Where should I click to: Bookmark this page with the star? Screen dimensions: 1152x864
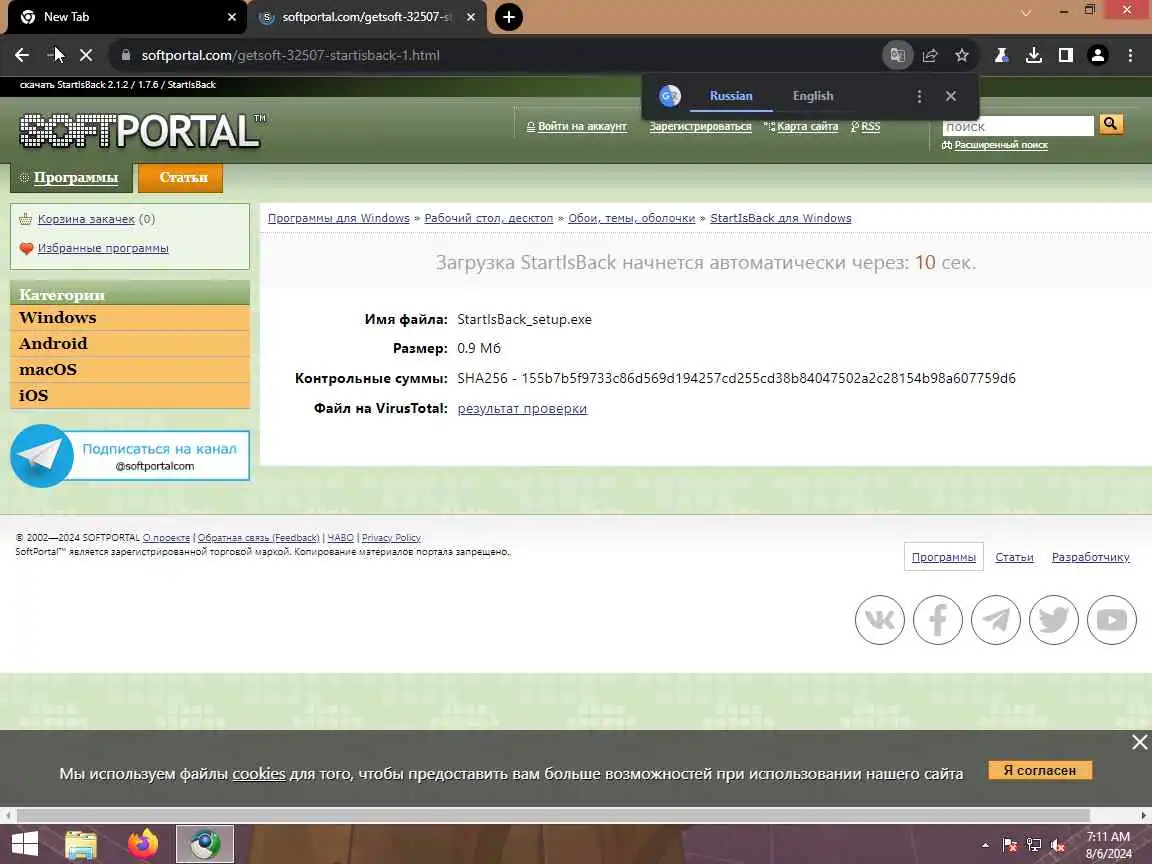(x=962, y=55)
